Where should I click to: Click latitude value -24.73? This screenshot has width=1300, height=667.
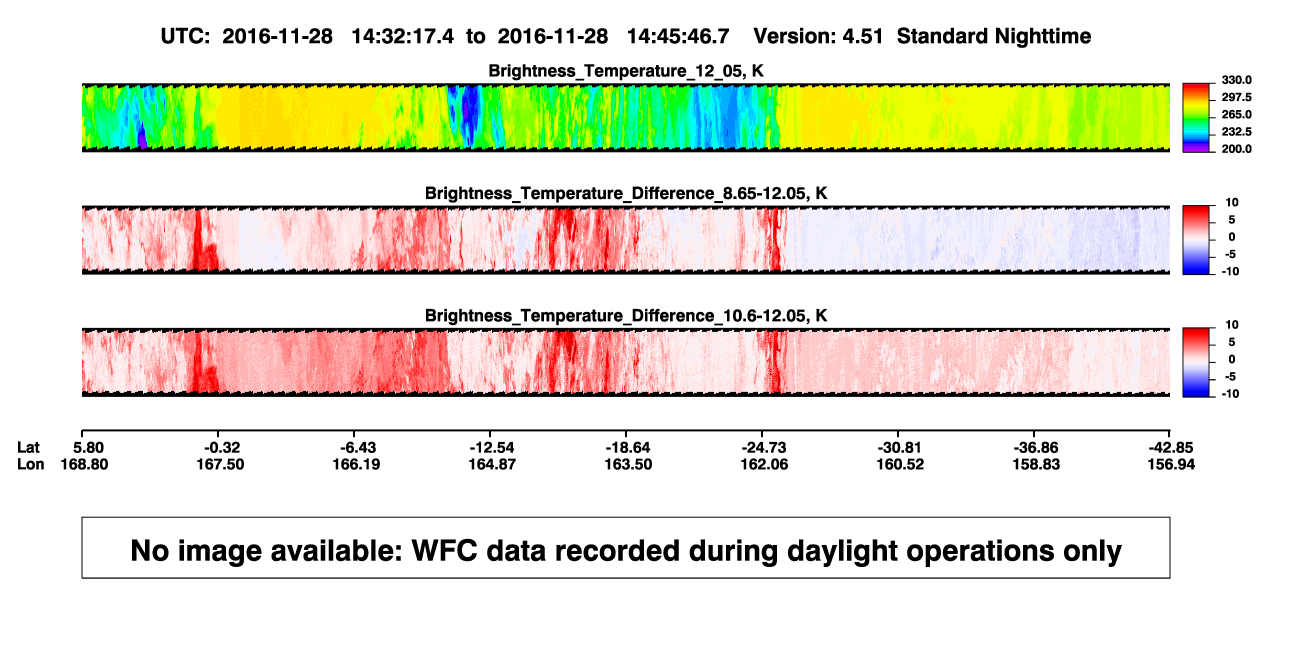[x=764, y=447]
